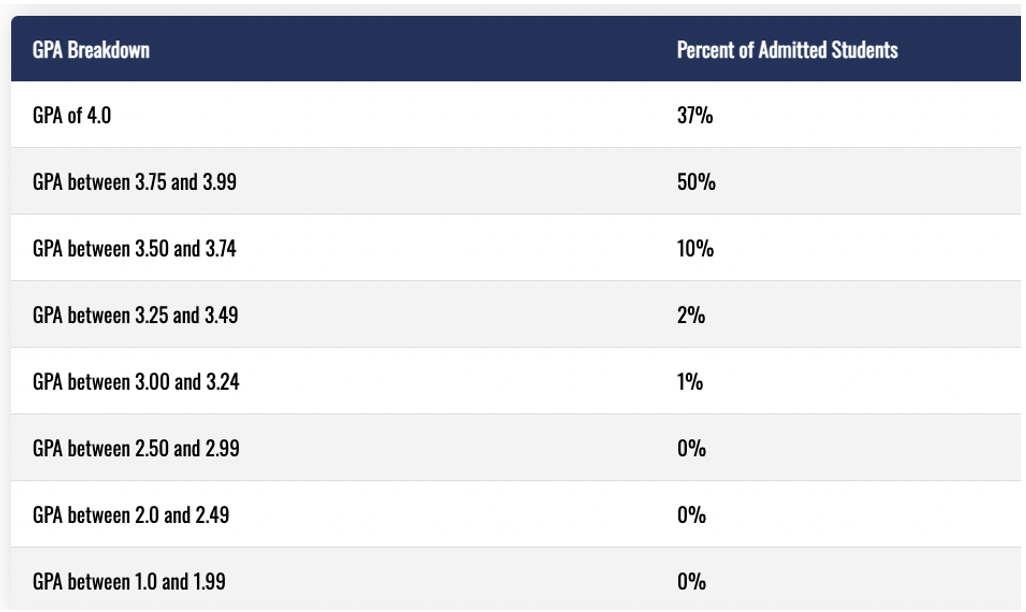Click 0% in the 1.0–1.99 row

[692, 581]
